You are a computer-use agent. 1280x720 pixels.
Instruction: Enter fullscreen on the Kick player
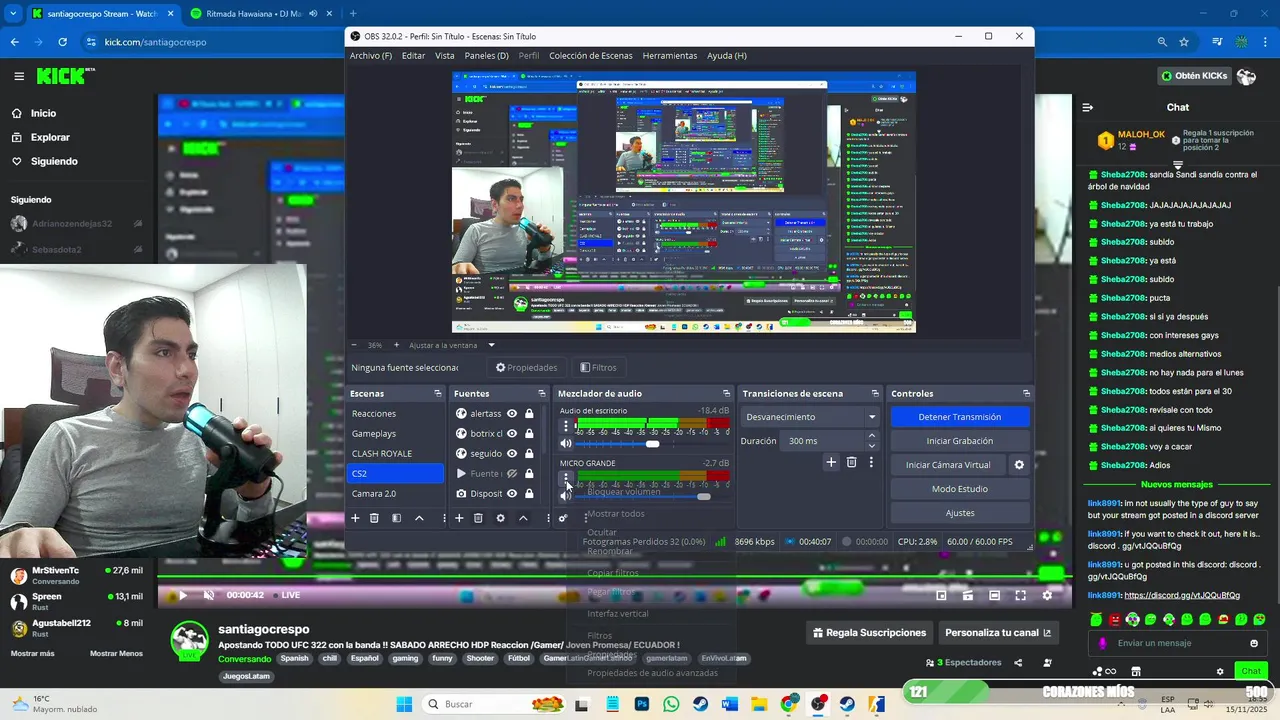[1020, 595]
